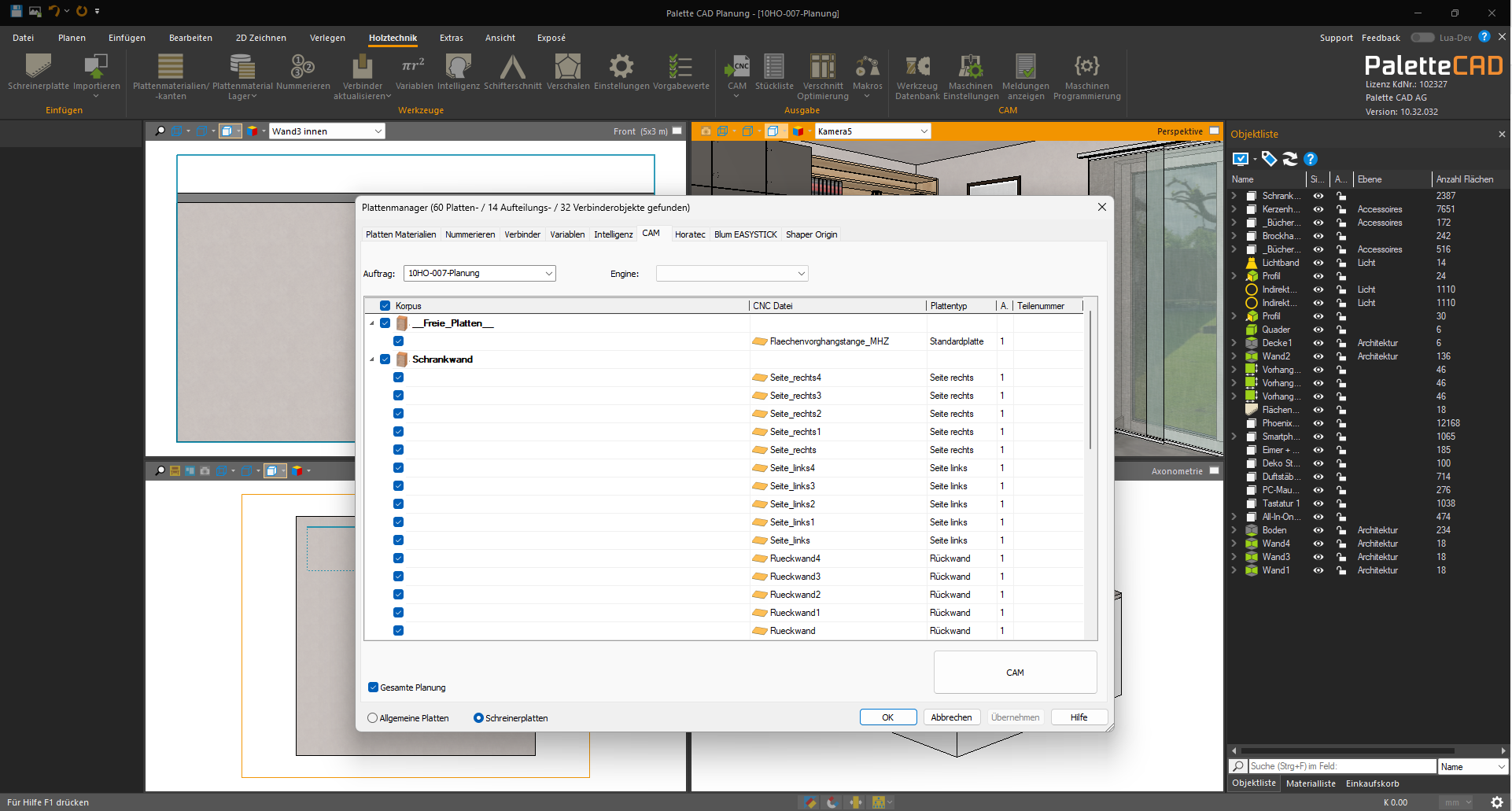Open the Engine dropdown
The image size is (1512, 811).
(732, 274)
